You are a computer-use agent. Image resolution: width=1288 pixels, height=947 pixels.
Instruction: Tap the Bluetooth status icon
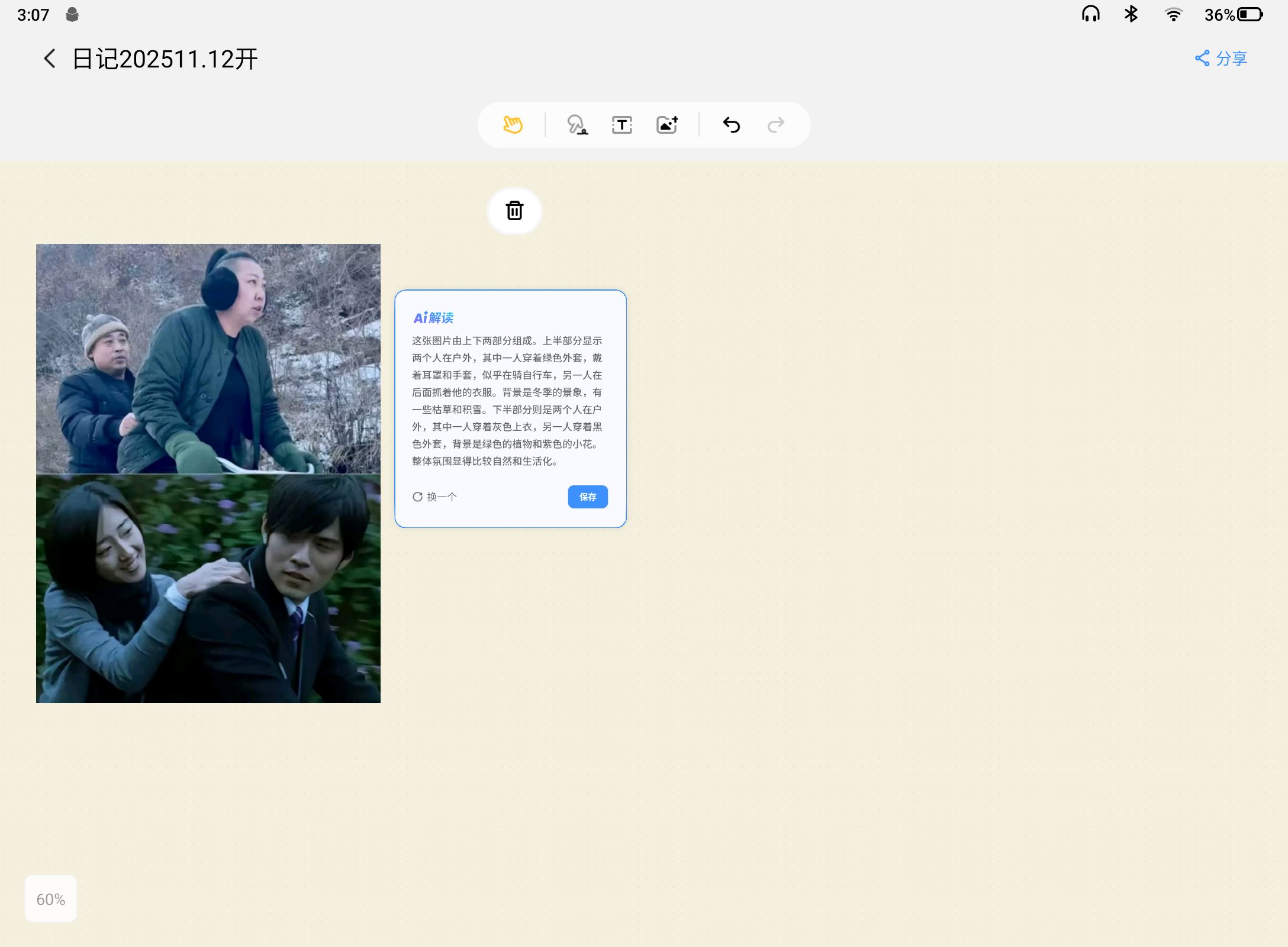(1131, 14)
